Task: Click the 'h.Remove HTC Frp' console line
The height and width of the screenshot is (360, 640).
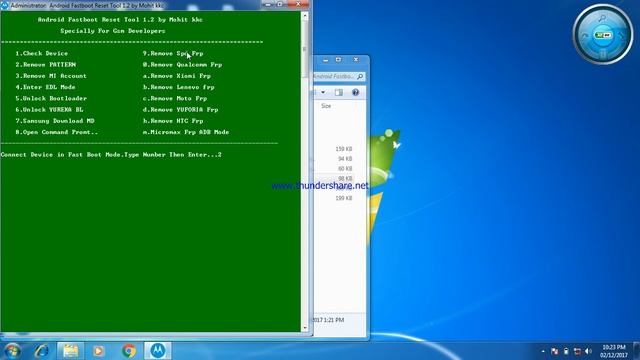Action: pos(173,121)
